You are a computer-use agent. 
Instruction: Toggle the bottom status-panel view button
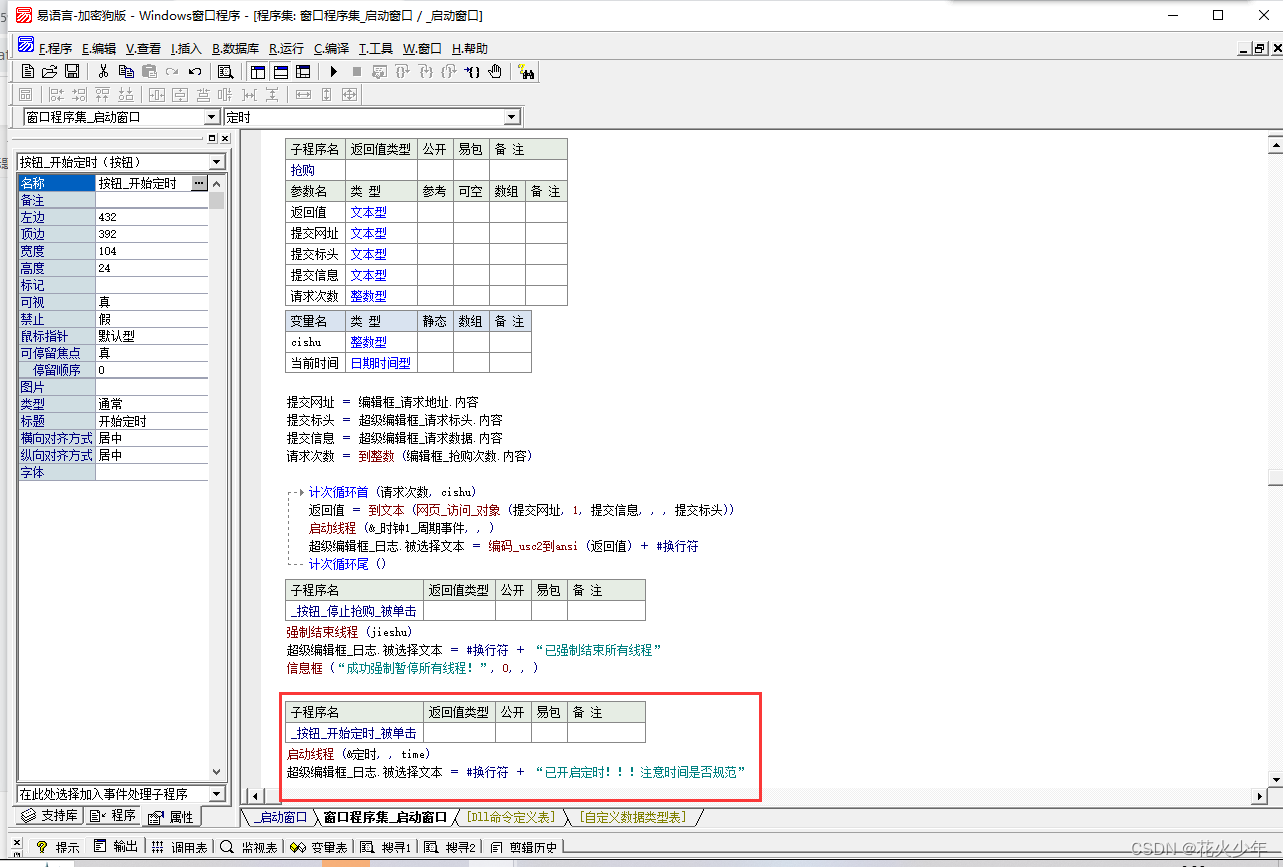tap(281, 71)
